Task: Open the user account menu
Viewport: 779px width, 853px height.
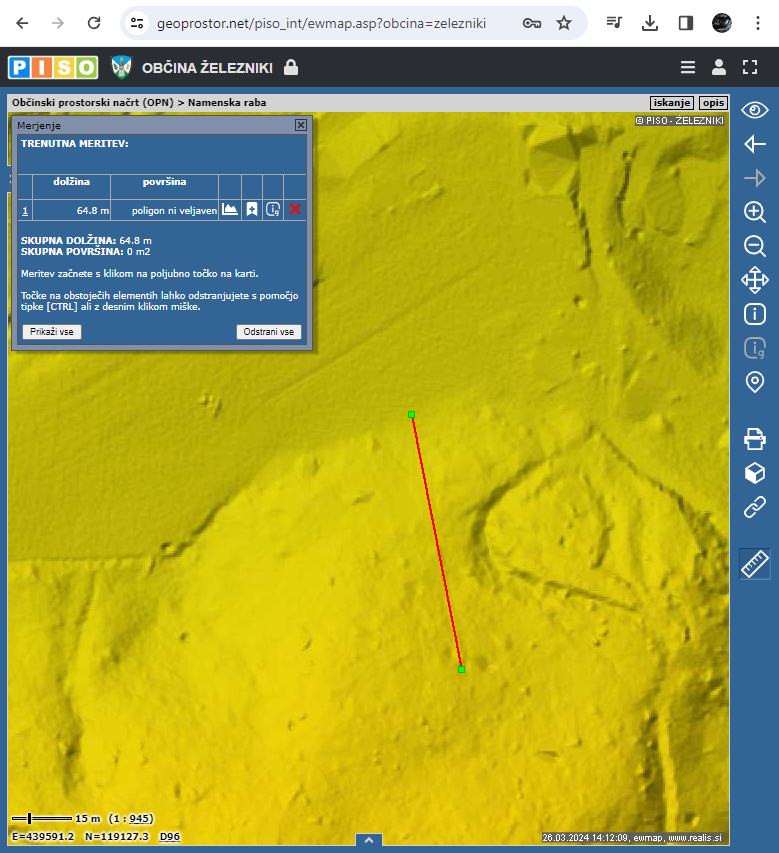Action: [718, 68]
